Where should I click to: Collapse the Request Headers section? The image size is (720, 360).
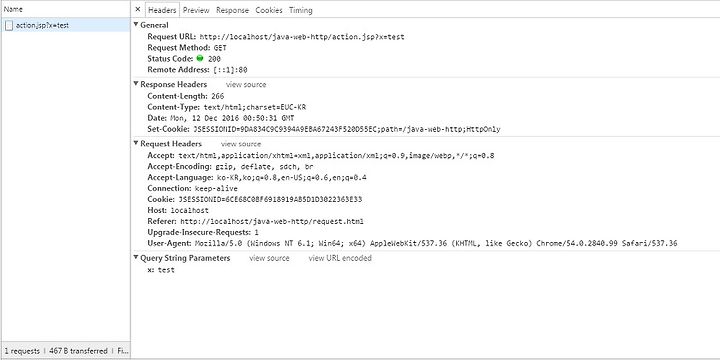coord(136,143)
